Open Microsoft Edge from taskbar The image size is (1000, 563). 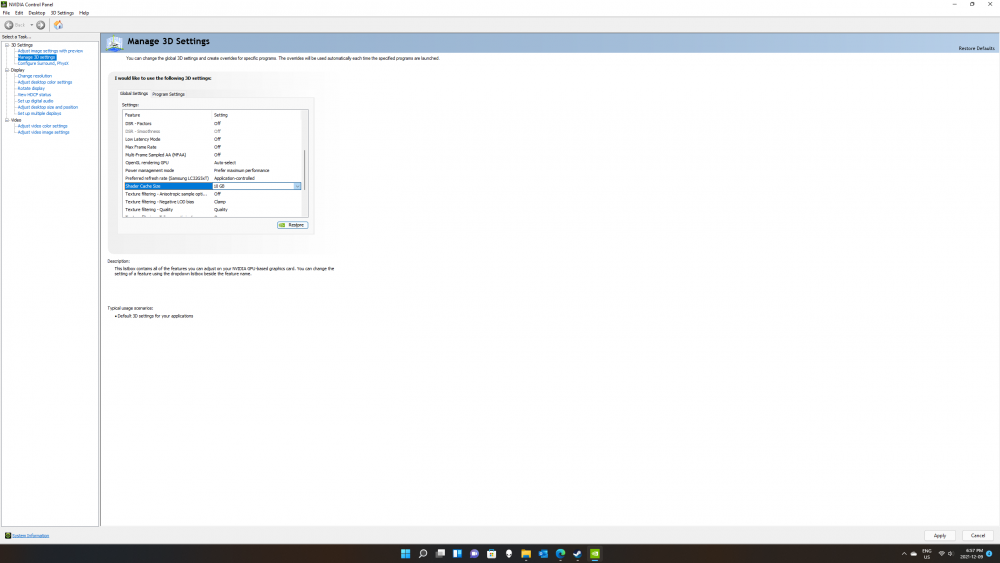coord(561,553)
